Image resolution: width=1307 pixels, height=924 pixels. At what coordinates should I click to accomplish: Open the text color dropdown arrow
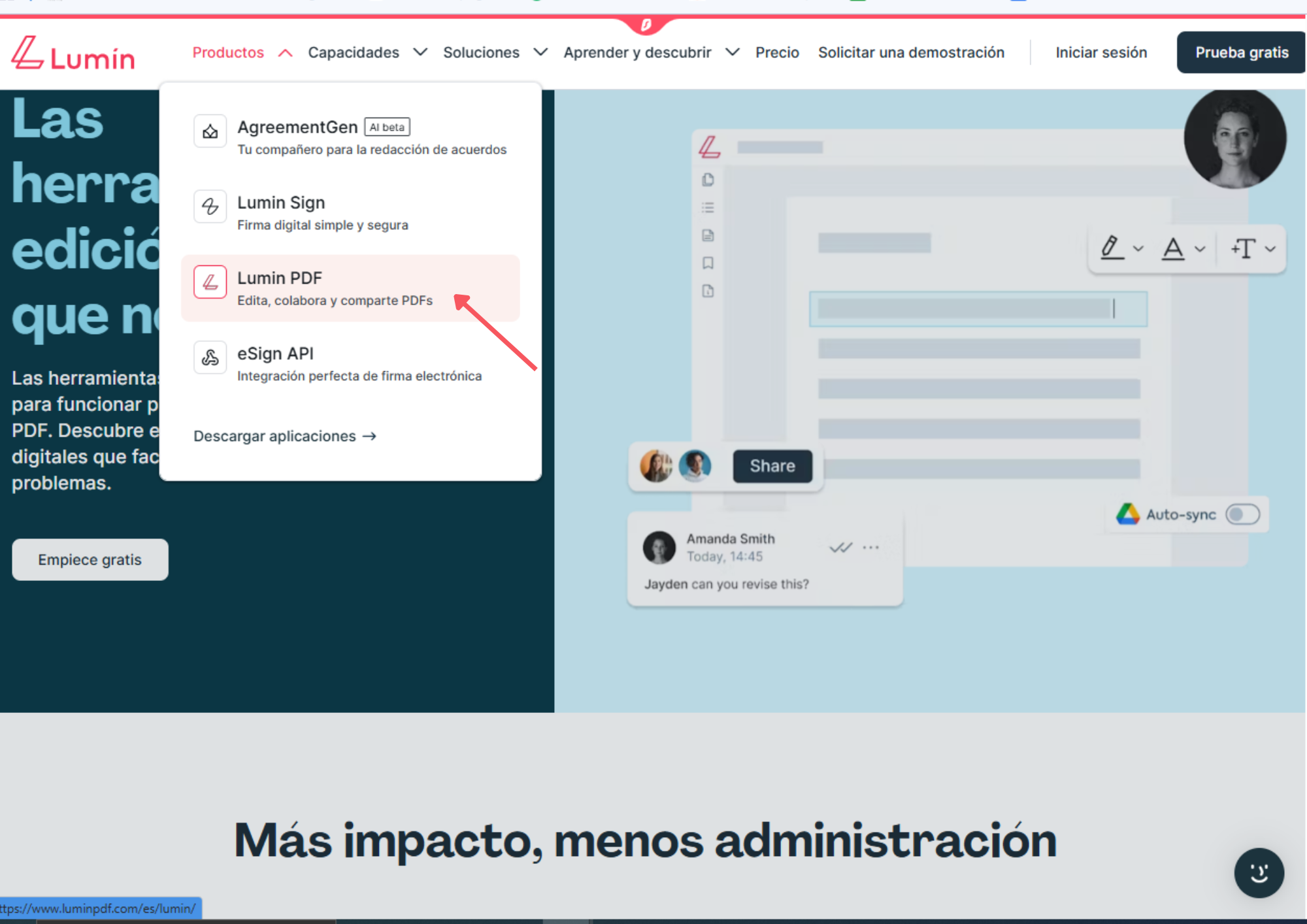click(x=1200, y=249)
